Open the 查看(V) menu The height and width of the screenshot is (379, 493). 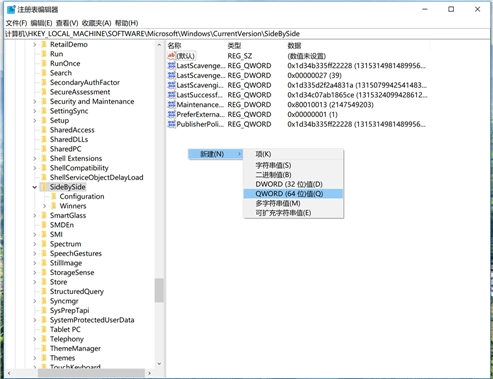67,23
